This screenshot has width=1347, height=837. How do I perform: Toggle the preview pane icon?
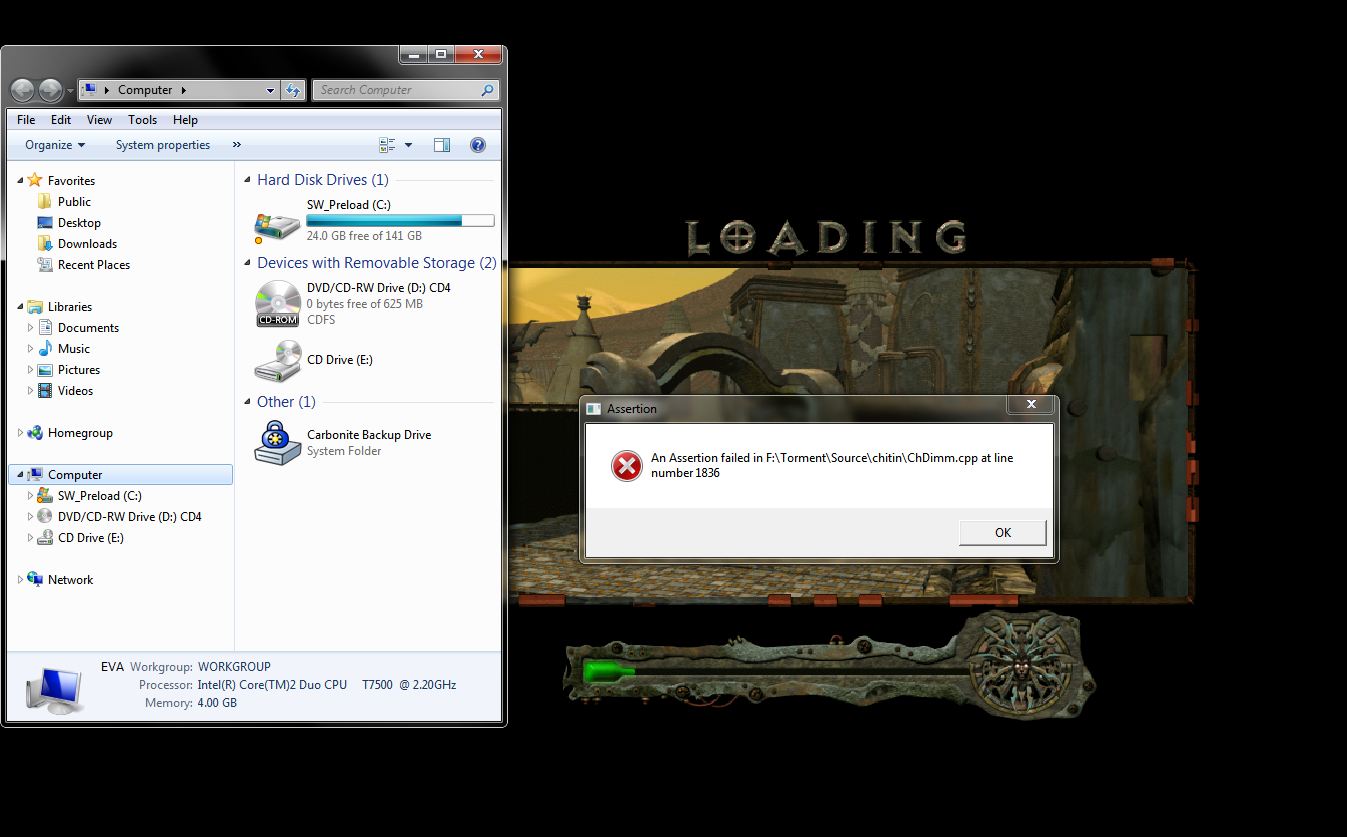[x=442, y=145]
